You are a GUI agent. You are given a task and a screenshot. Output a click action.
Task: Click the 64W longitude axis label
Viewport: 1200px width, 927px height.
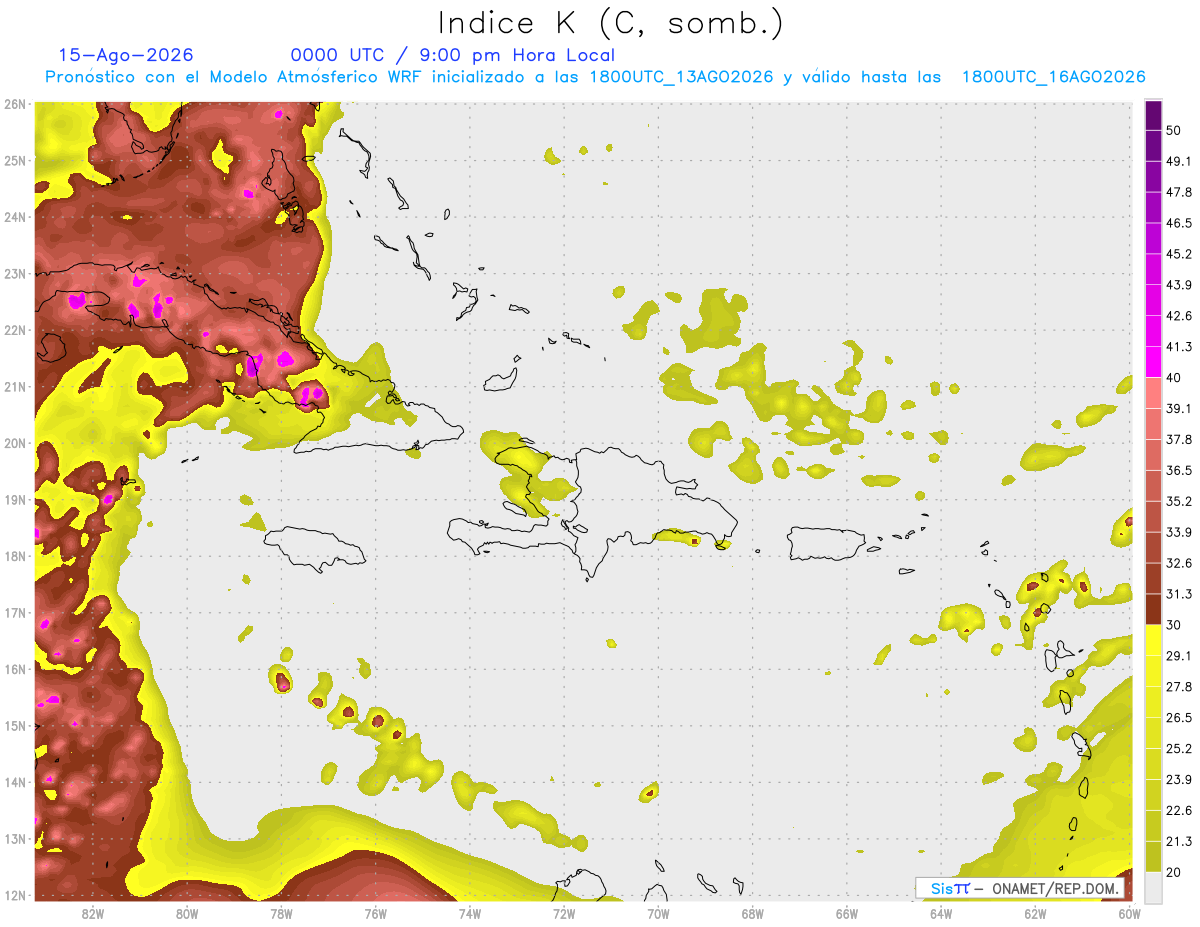(x=940, y=913)
